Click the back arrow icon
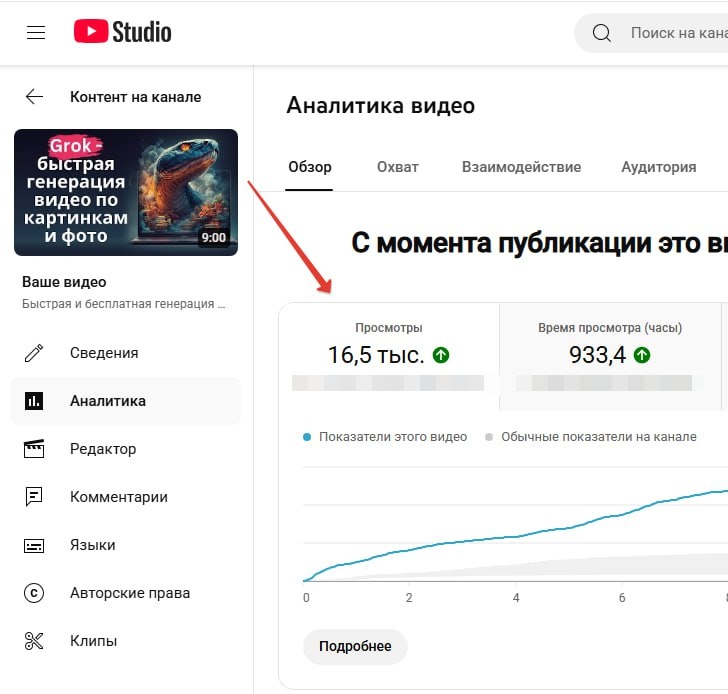Viewport: 728px width, 694px height. (34, 97)
